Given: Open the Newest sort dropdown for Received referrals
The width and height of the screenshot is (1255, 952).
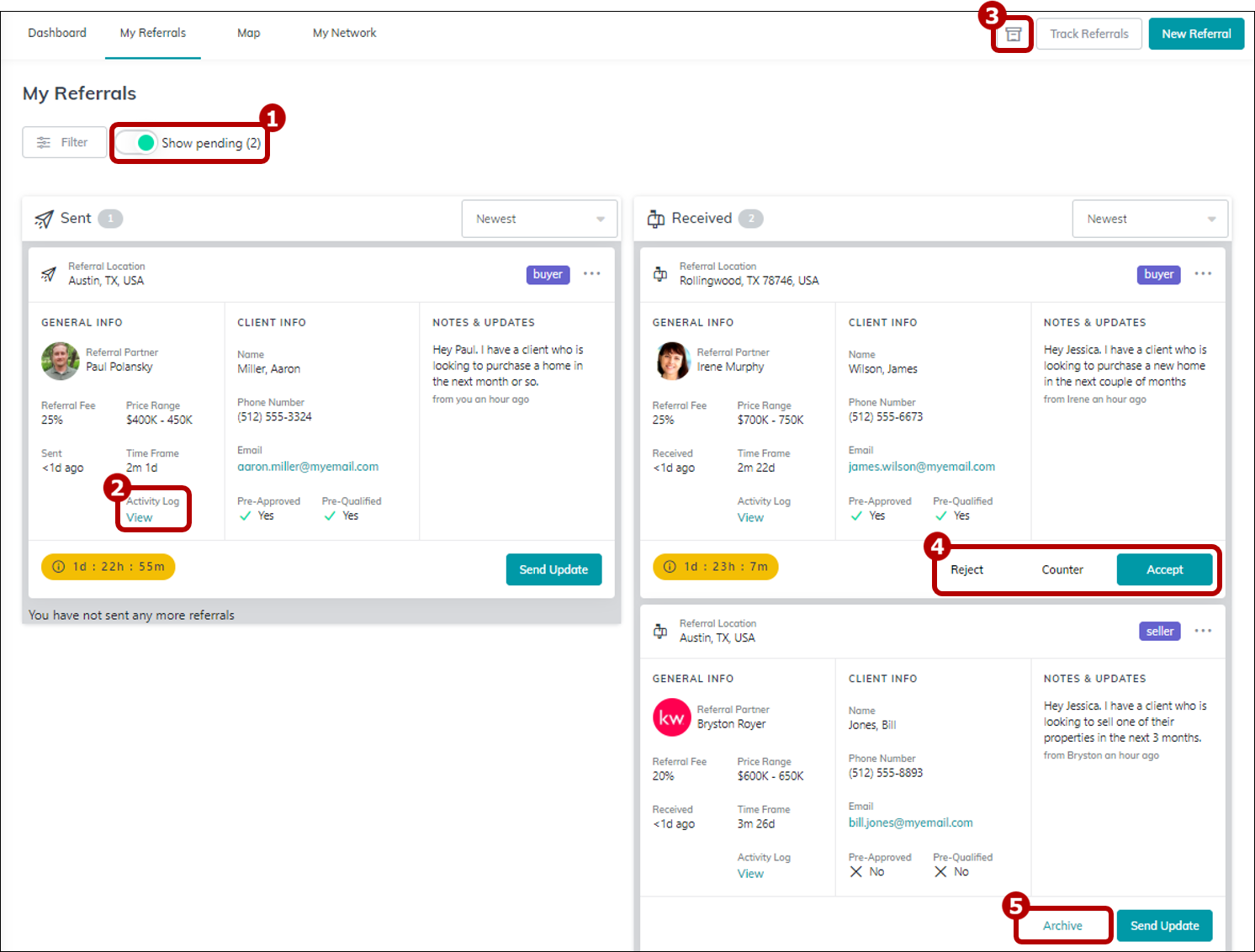Looking at the screenshot, I should click(1150, 218).
